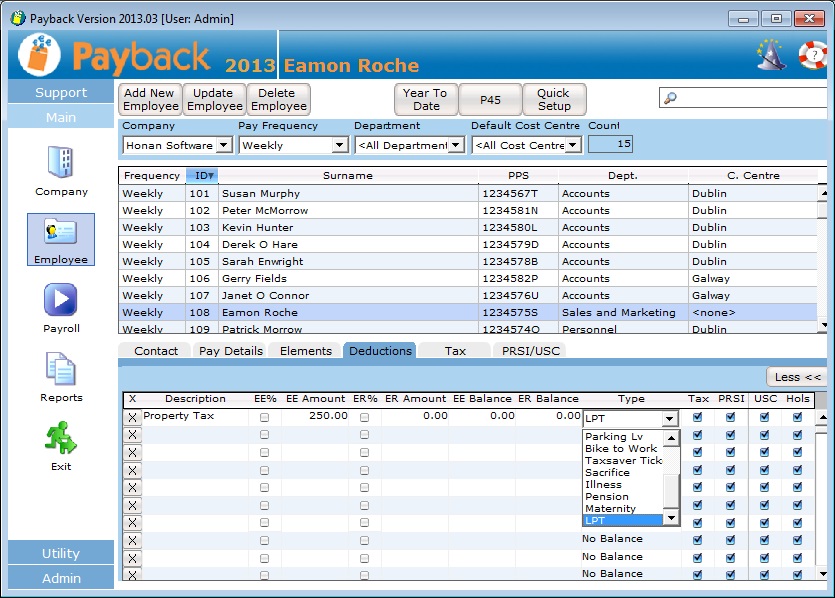Expand the Department filter dropdown
Screen dimensions: 835x598
pos(456,146)
